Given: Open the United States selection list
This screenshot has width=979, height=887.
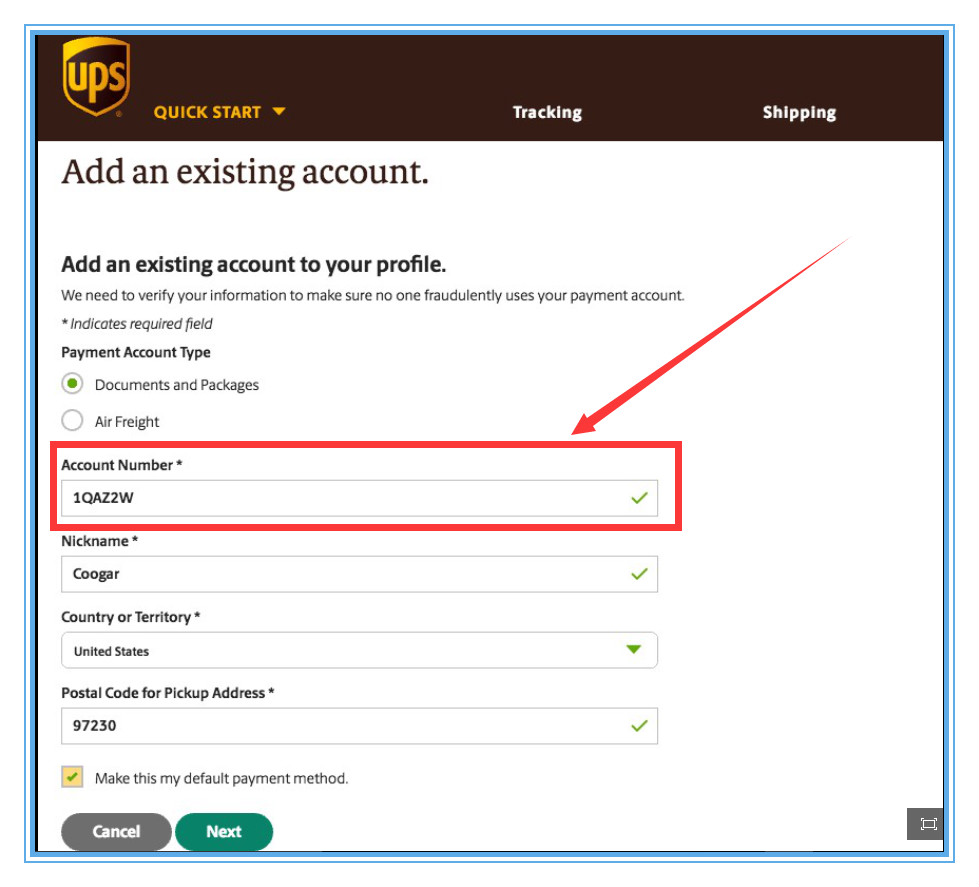Looking at the screenshot, I should (x=360, y=649).
